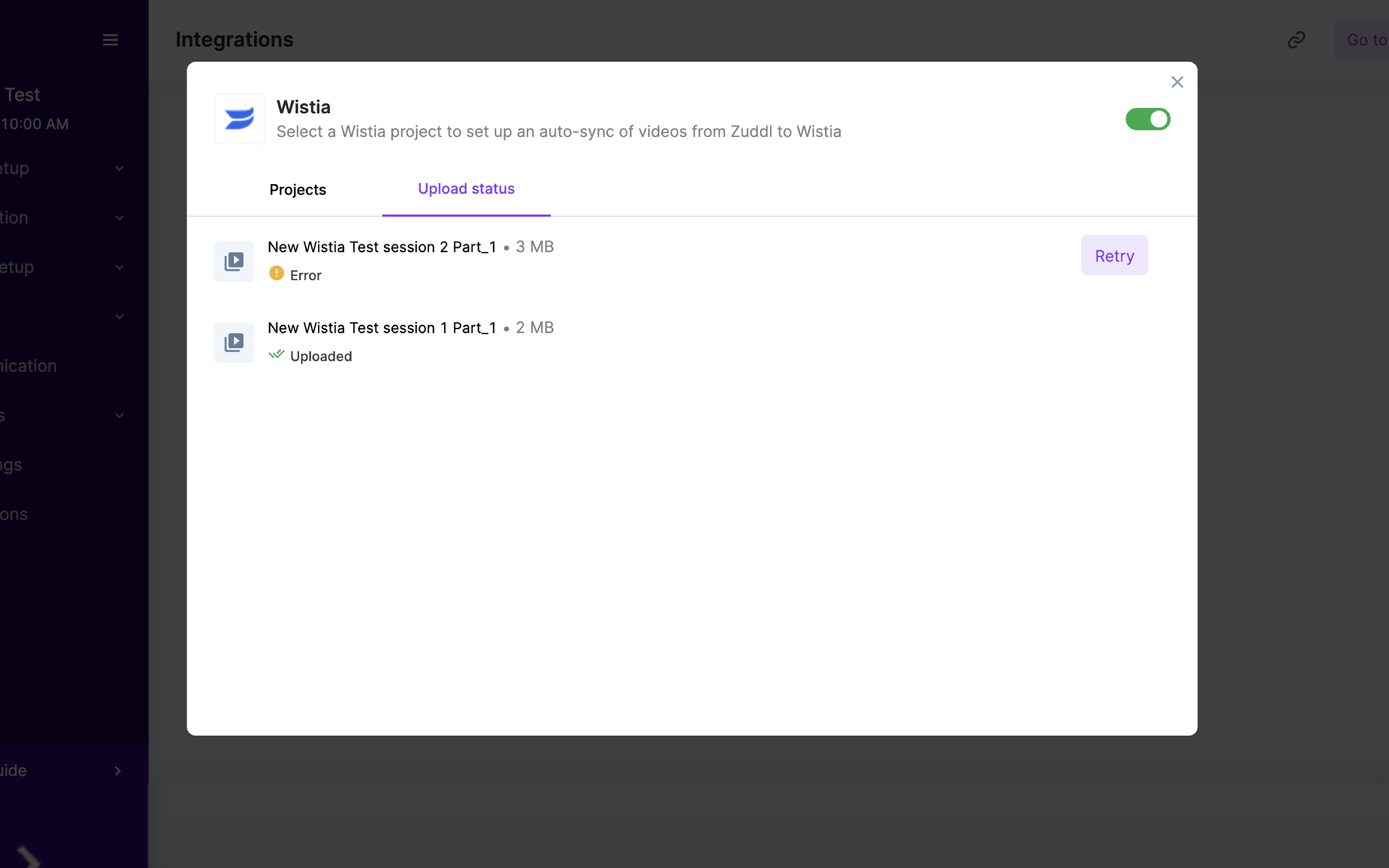1389x868 pixels.
Task: Expand the third sidebar section chevron
Action: pyautogui.click(x=120, y=268)
